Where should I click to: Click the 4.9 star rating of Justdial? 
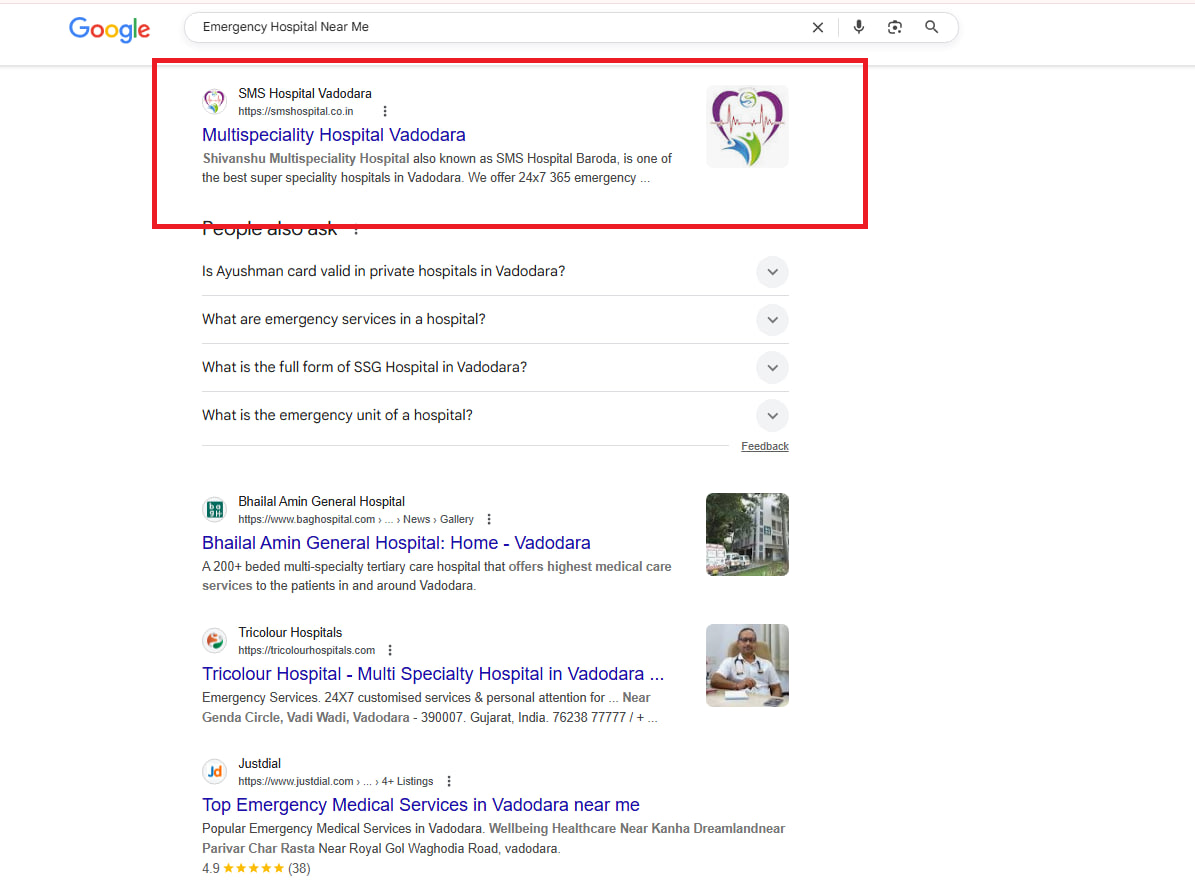256,868
